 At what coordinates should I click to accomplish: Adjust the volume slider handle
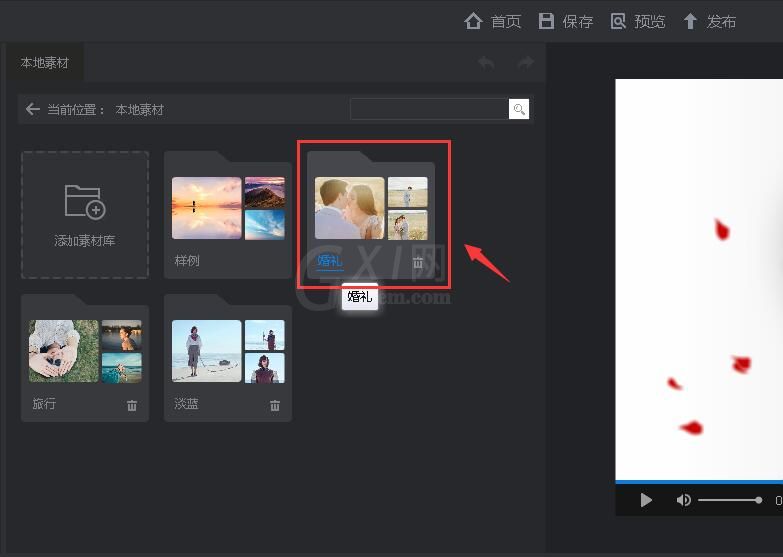pyautogui.click(x=759, y=500)
